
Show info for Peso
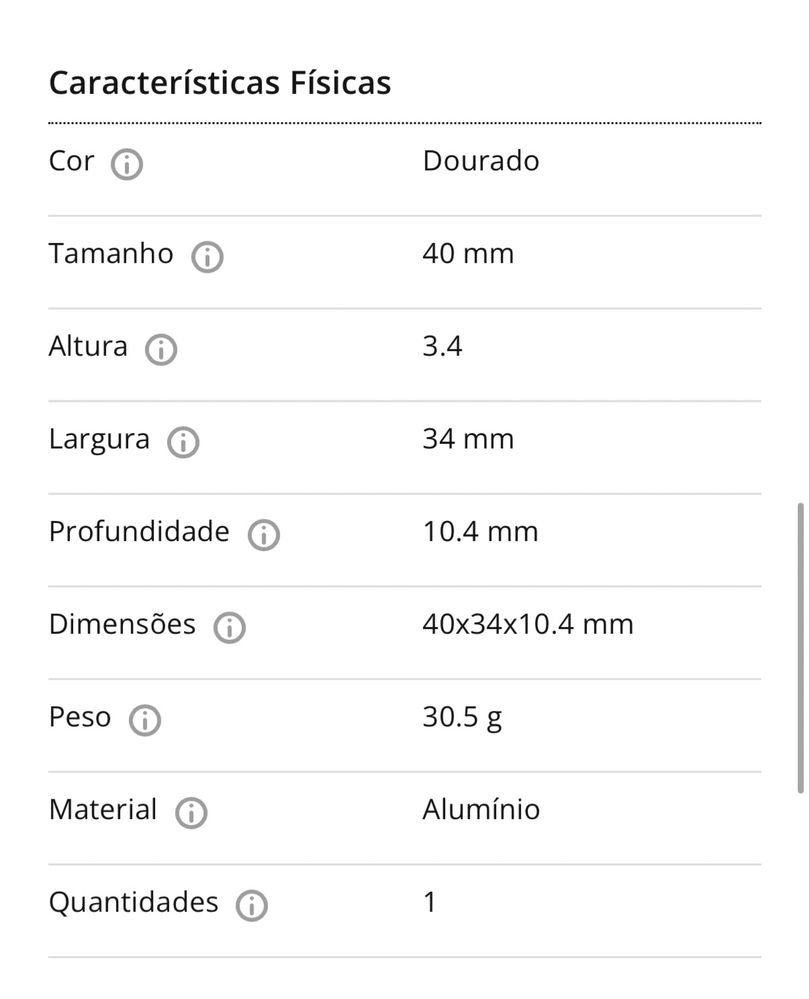click(x=145, y=720)
